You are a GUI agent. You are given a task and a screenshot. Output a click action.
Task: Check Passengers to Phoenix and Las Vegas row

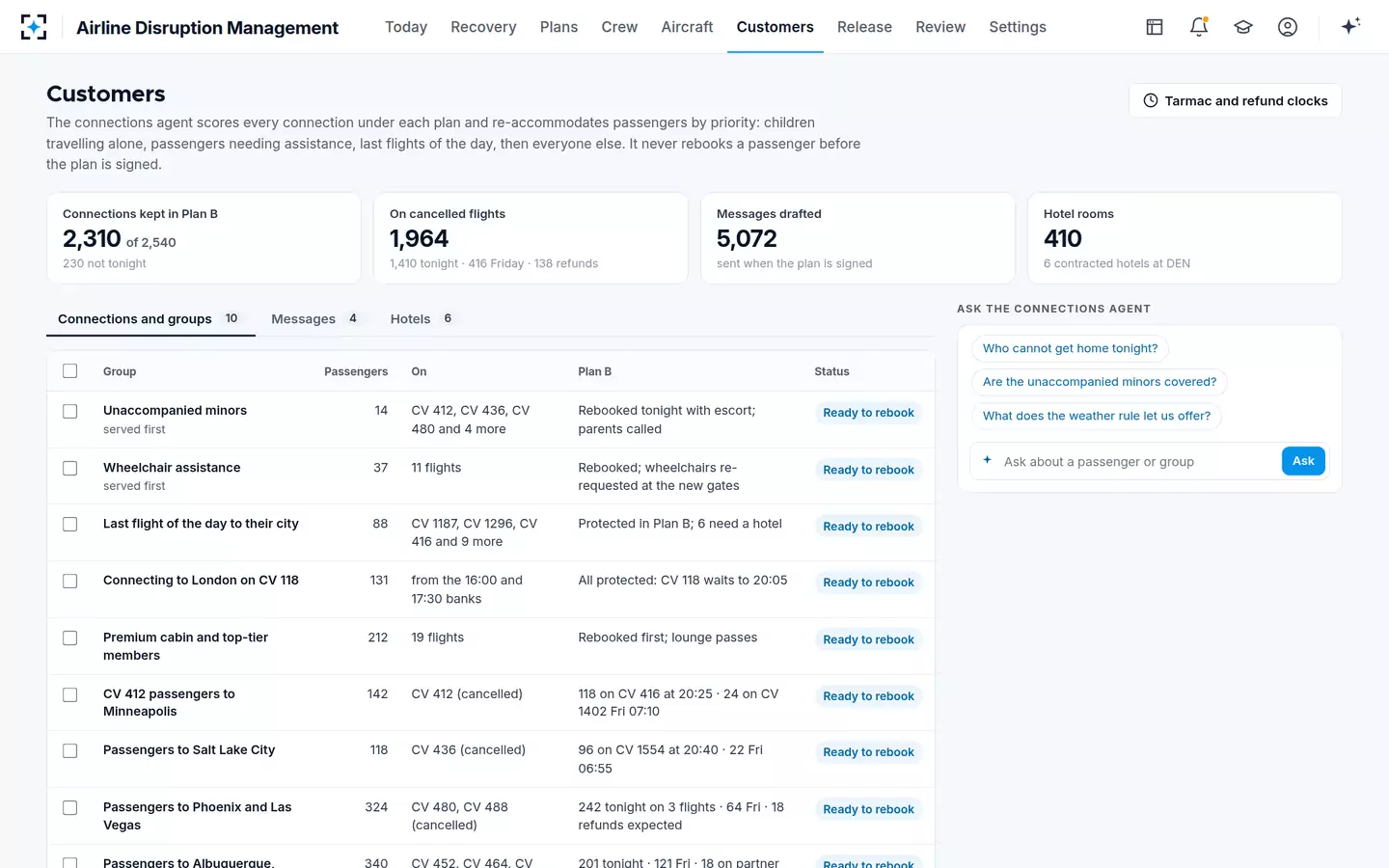[69, 808]
